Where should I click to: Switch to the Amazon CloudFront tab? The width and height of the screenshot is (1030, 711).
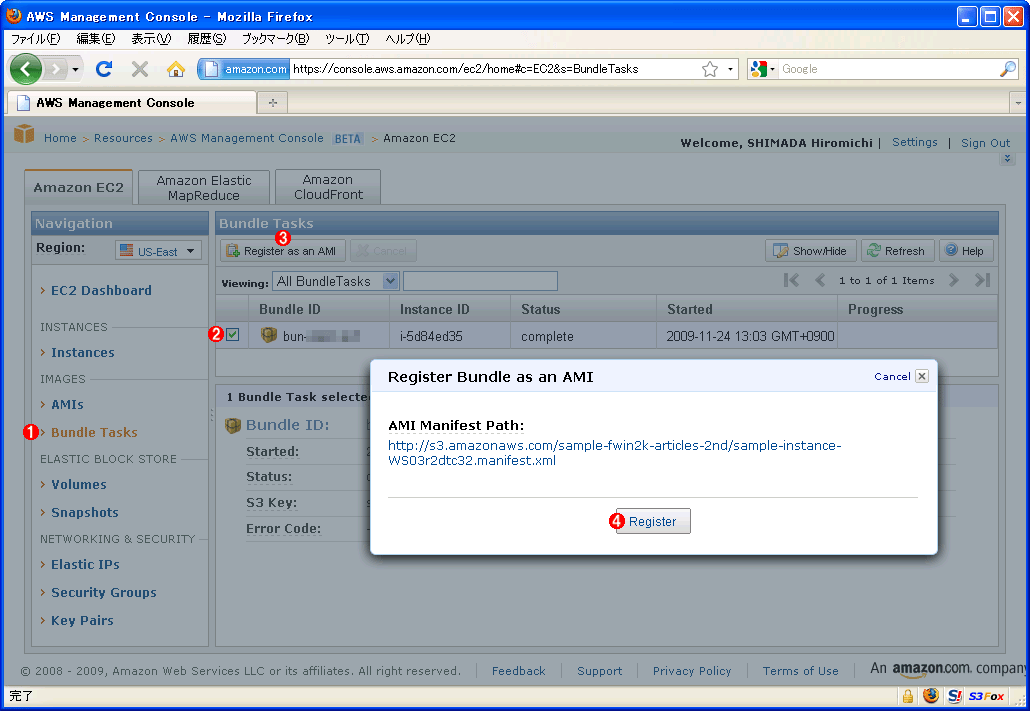point(328,187)
